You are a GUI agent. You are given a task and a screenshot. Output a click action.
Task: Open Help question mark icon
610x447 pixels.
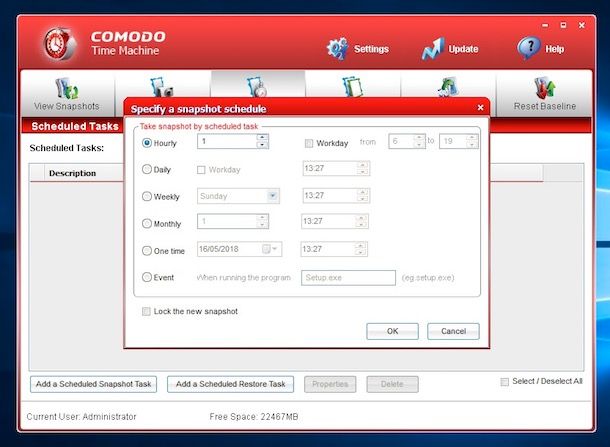(x=529, y=48)
